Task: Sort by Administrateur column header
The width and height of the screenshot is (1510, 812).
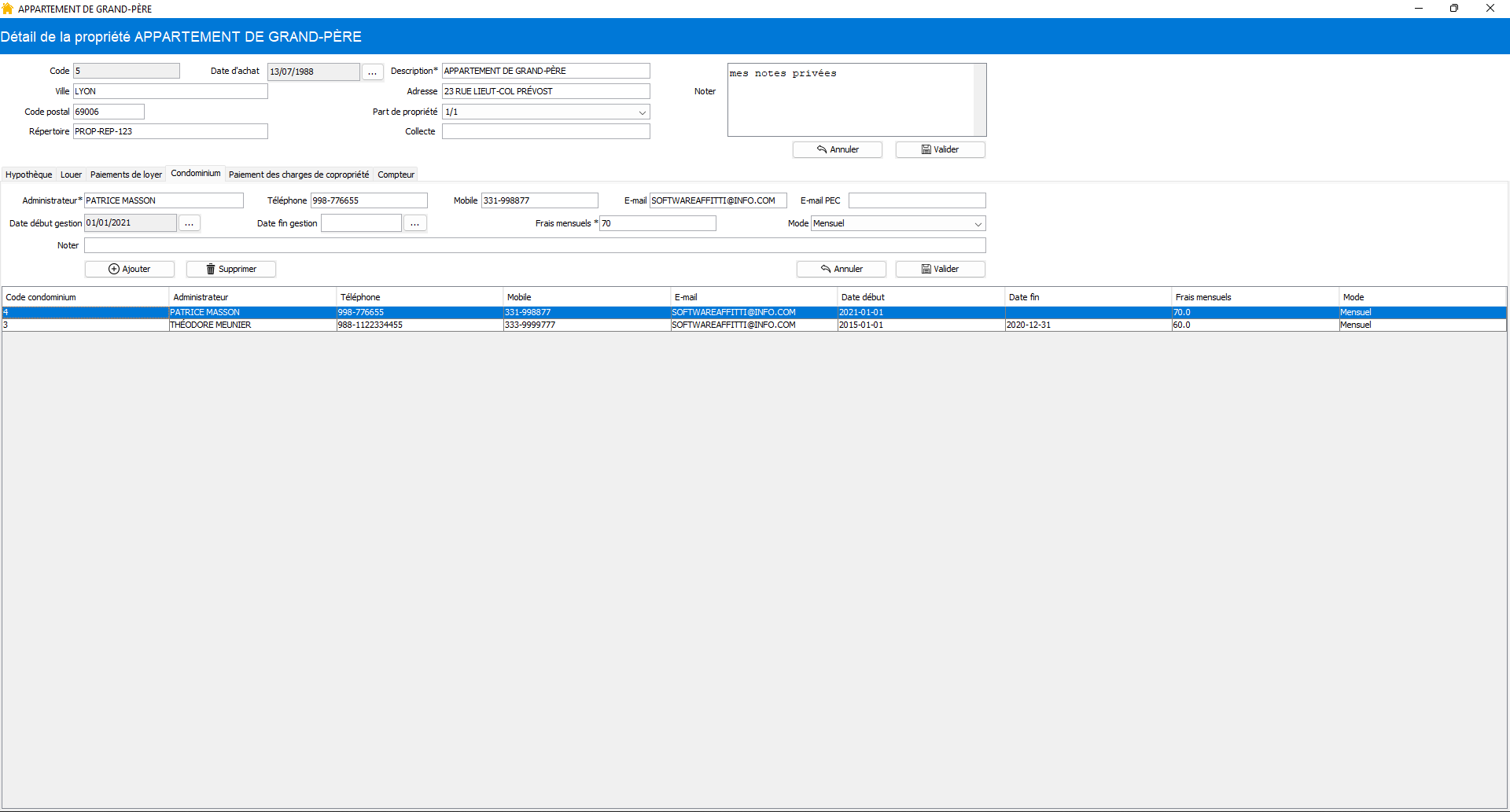Action: (x=253, y=297)
